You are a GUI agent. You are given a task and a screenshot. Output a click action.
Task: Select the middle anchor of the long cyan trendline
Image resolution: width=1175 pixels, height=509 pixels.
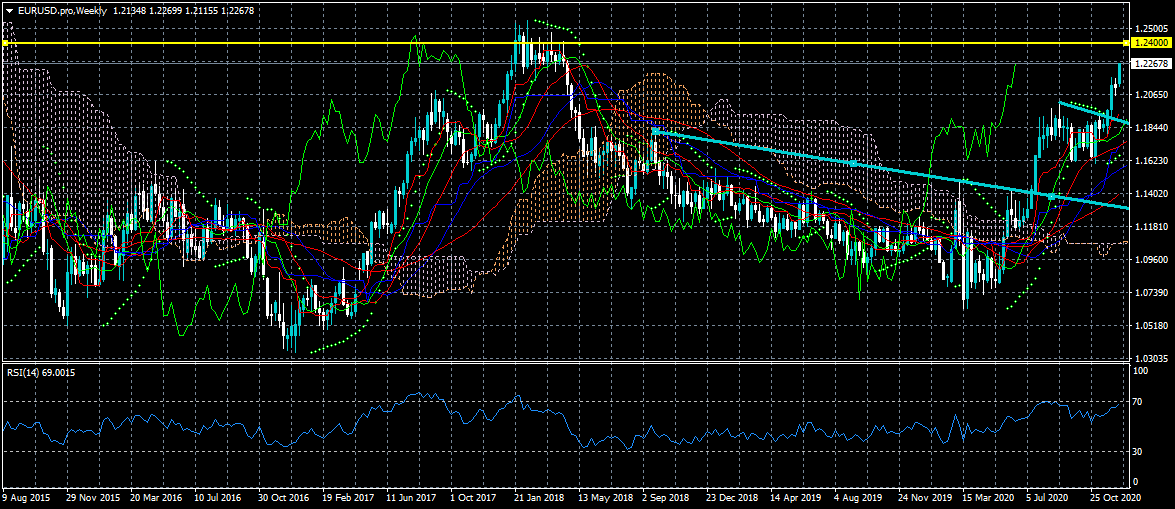click(x=852, y=163)
